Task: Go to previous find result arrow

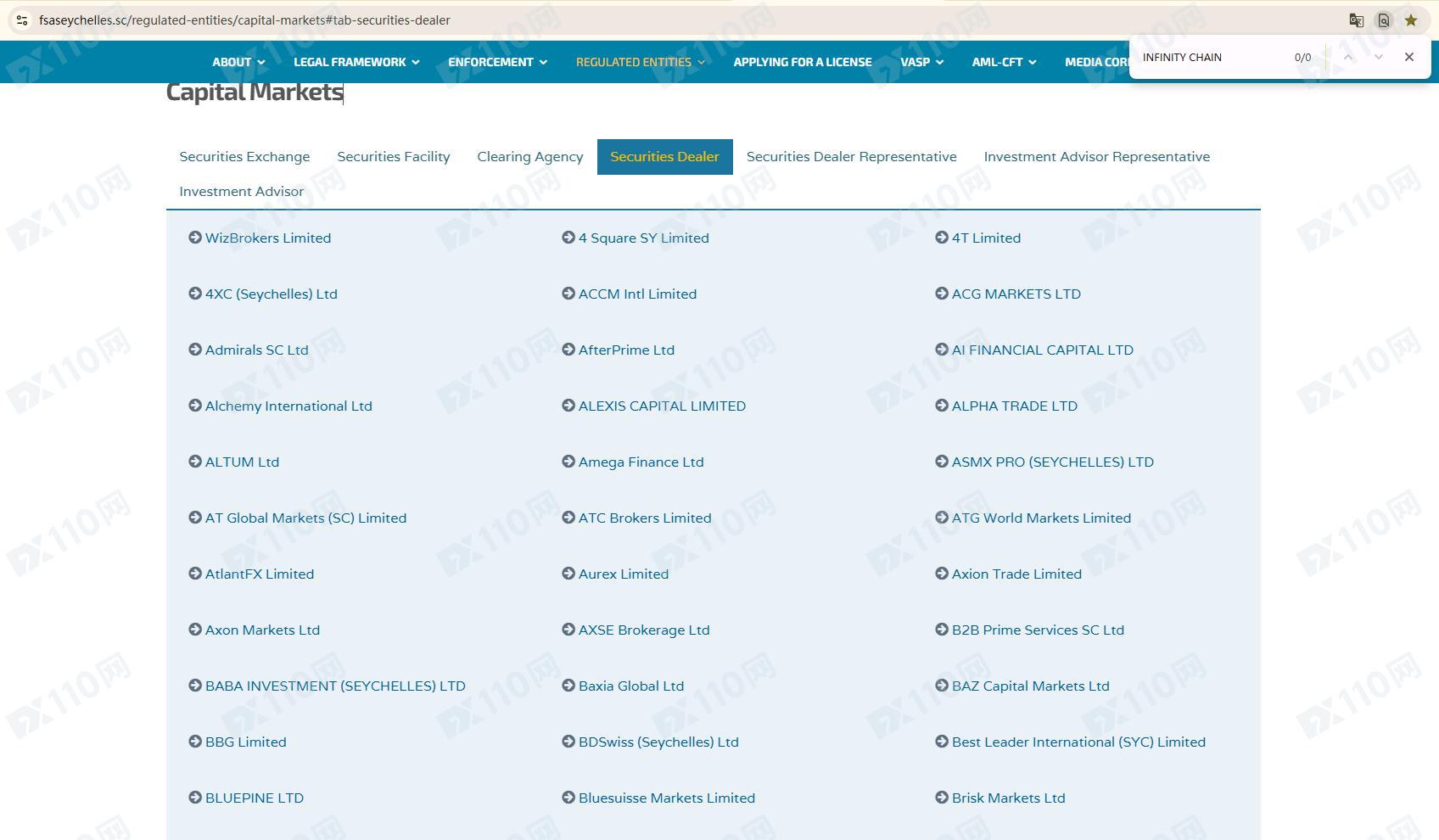Action: [x=1348, y=57]
